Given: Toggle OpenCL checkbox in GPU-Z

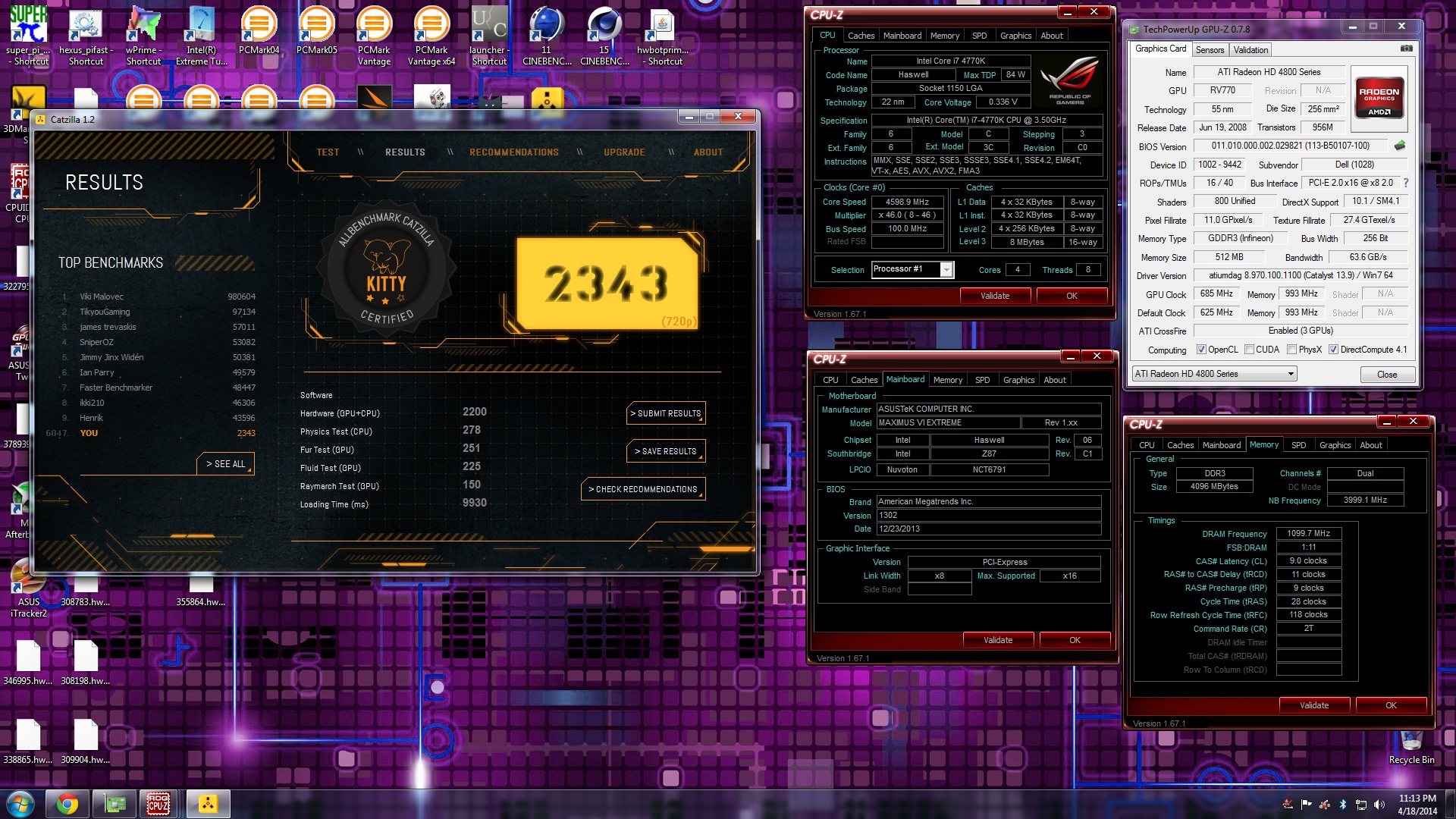Looking at the screenshot, I should (1201, 350).
